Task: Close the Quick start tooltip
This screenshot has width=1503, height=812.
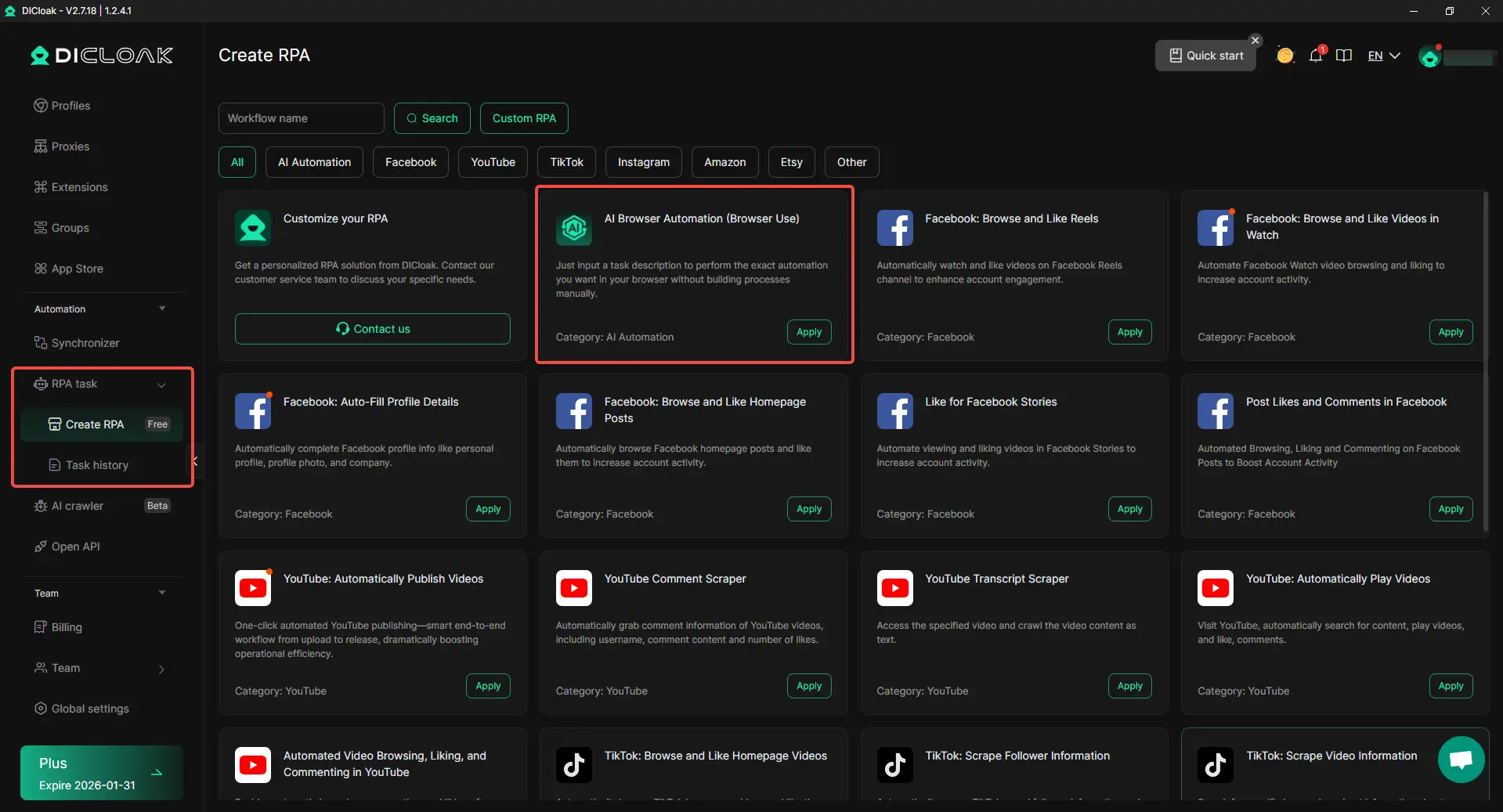Action: tap(1256, 40)
